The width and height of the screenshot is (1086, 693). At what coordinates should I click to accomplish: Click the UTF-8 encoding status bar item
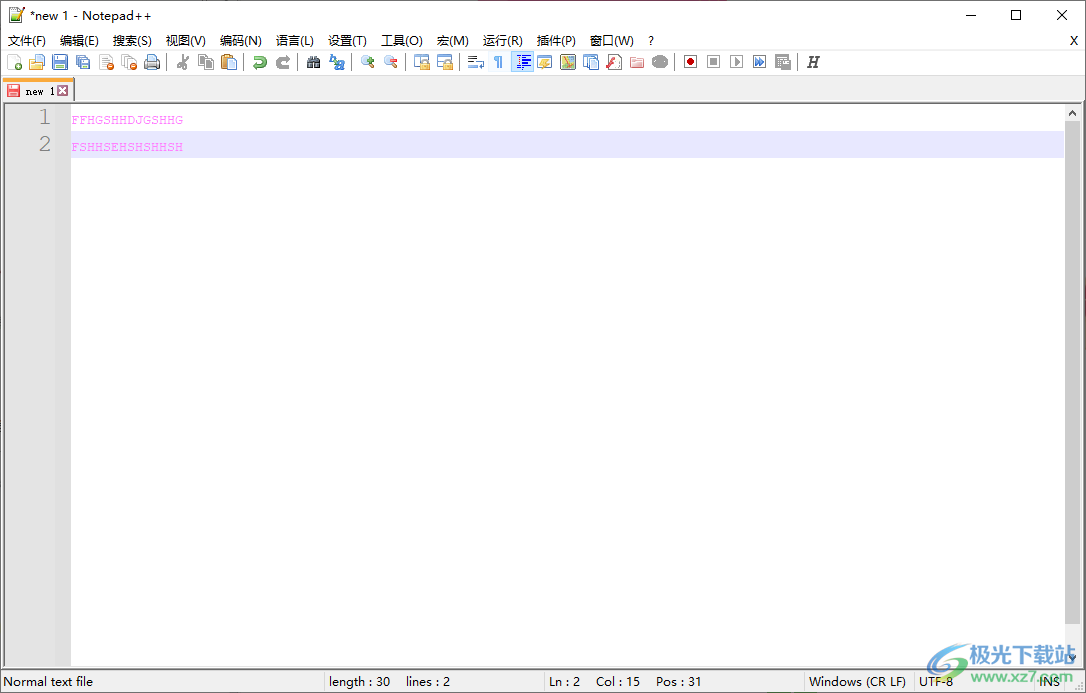coord(936,681)
